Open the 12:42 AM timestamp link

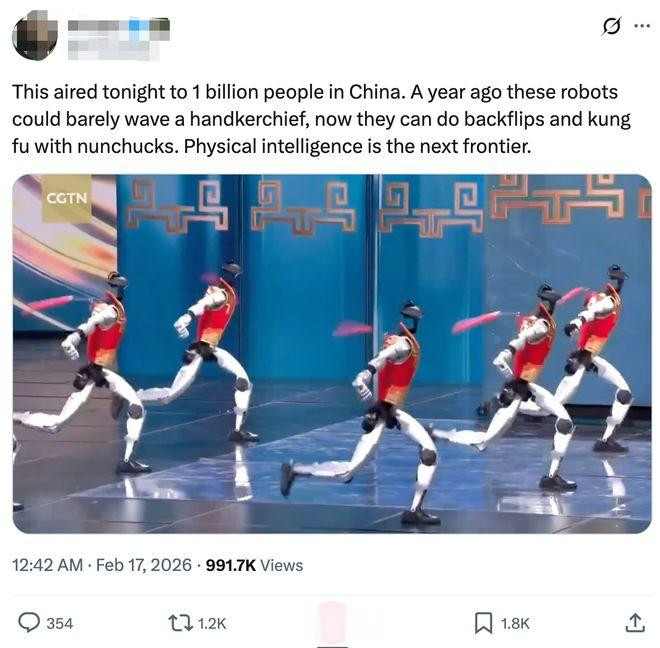pos(48,565)
